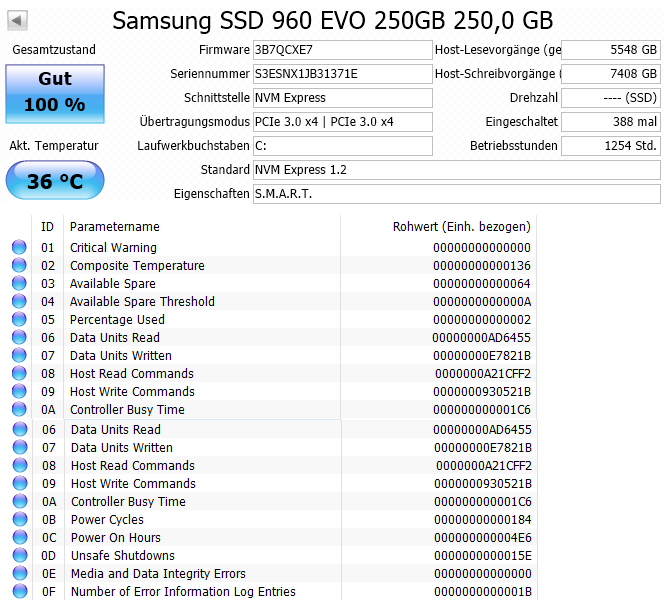Click the status orb for Unsafe Shutdowns
This screenshot has width=666, height=614.
[20, 555]
